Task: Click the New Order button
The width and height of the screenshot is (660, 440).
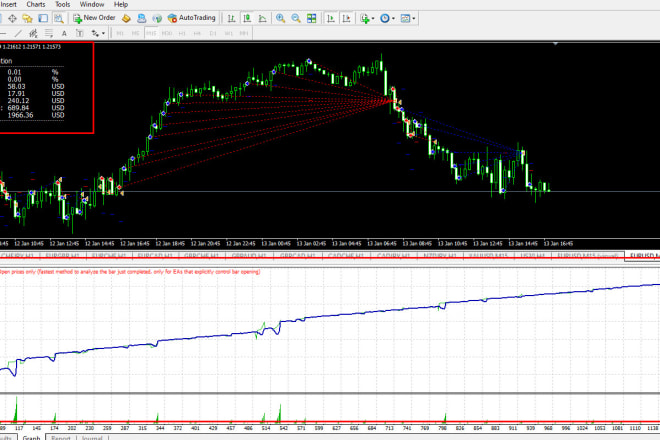Action: (x=94, y=18)
